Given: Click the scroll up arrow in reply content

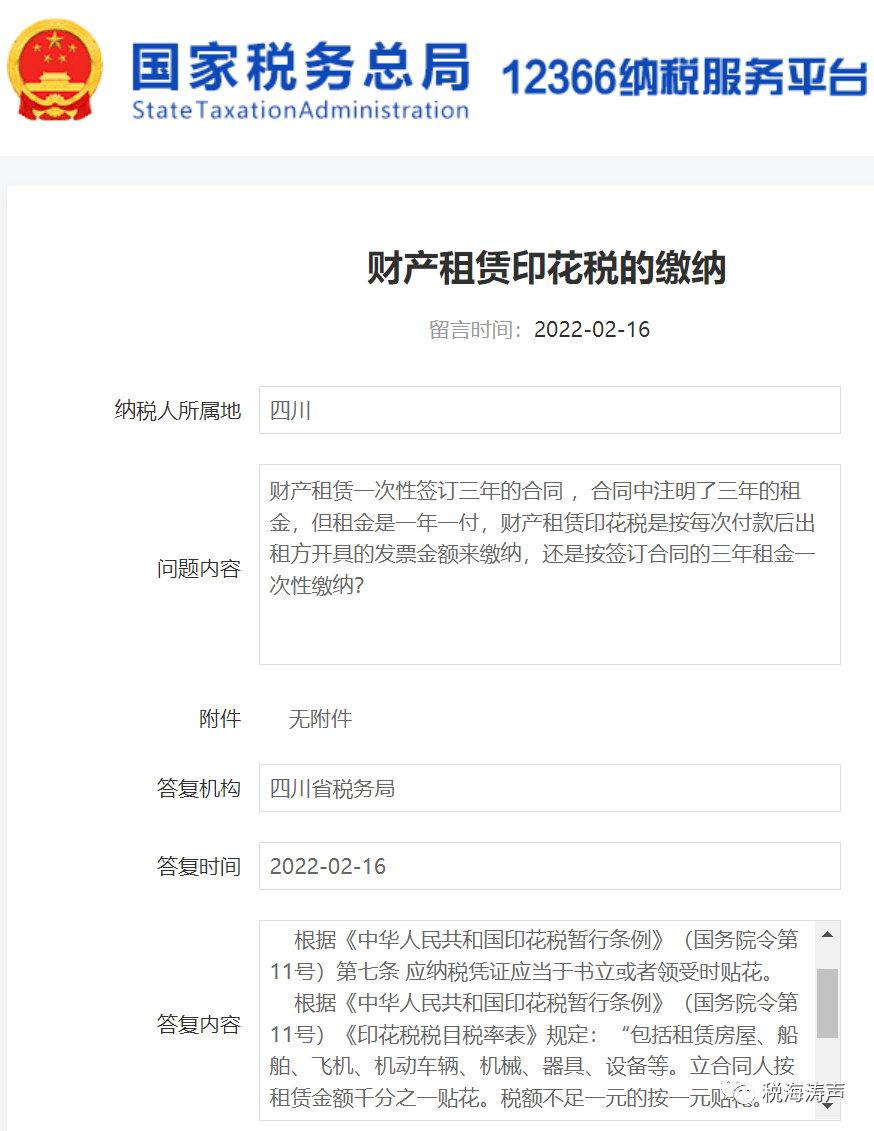Looking at the screenshot, I should click(x=827, y=935).
